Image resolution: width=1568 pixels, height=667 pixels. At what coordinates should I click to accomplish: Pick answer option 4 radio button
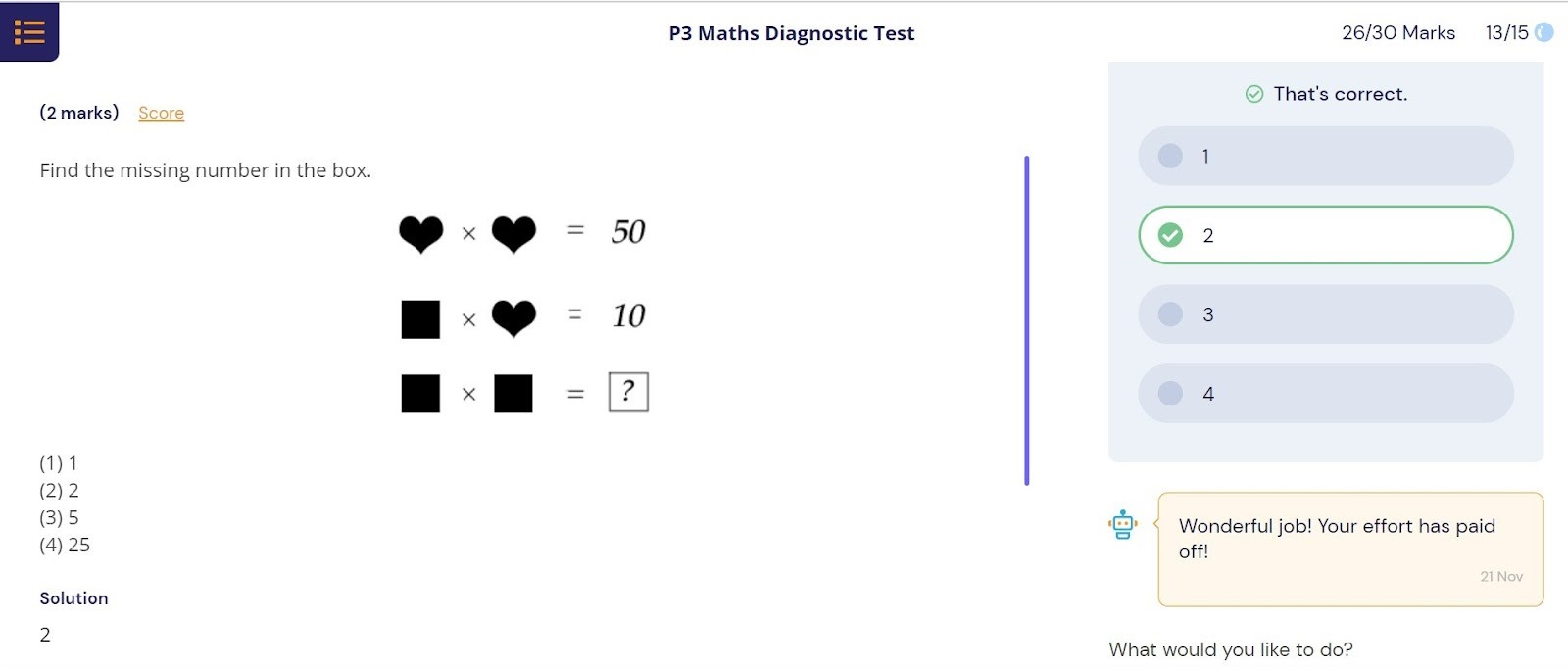1170,394
